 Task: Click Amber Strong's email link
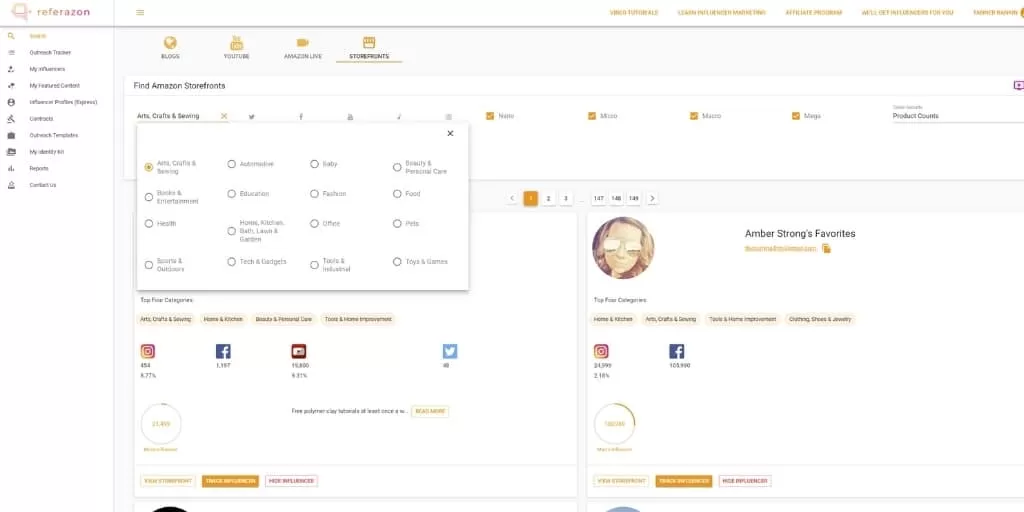(x=781, y=249)
